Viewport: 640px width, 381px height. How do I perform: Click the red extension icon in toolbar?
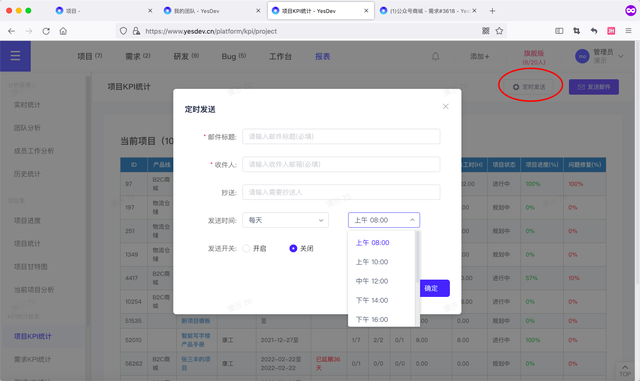click(611, 31)
